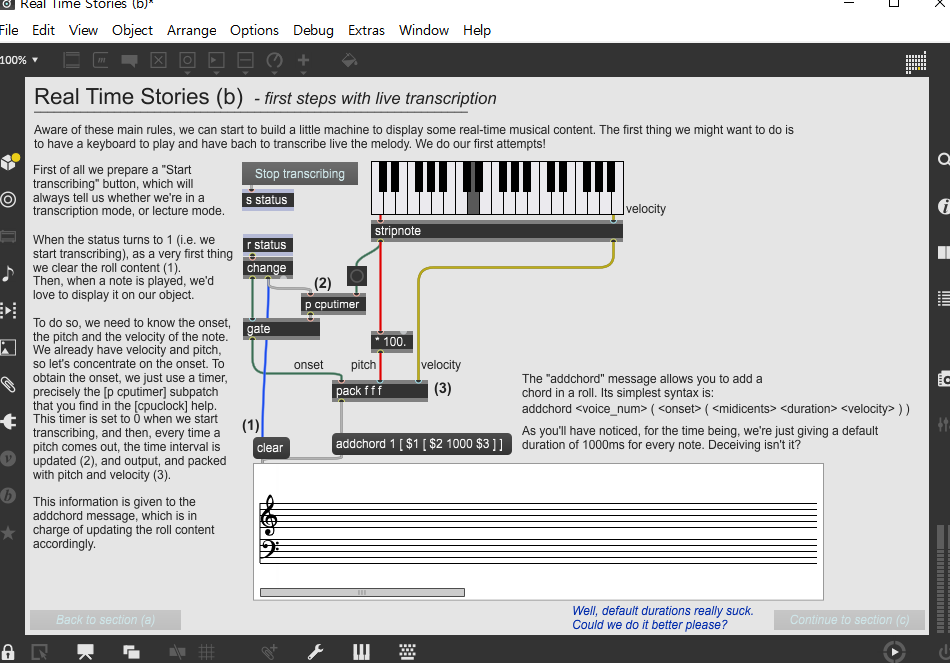Open the Format paint bucket palette
The width and height of the screenshot is (950, 663).
tap(349, 60)
